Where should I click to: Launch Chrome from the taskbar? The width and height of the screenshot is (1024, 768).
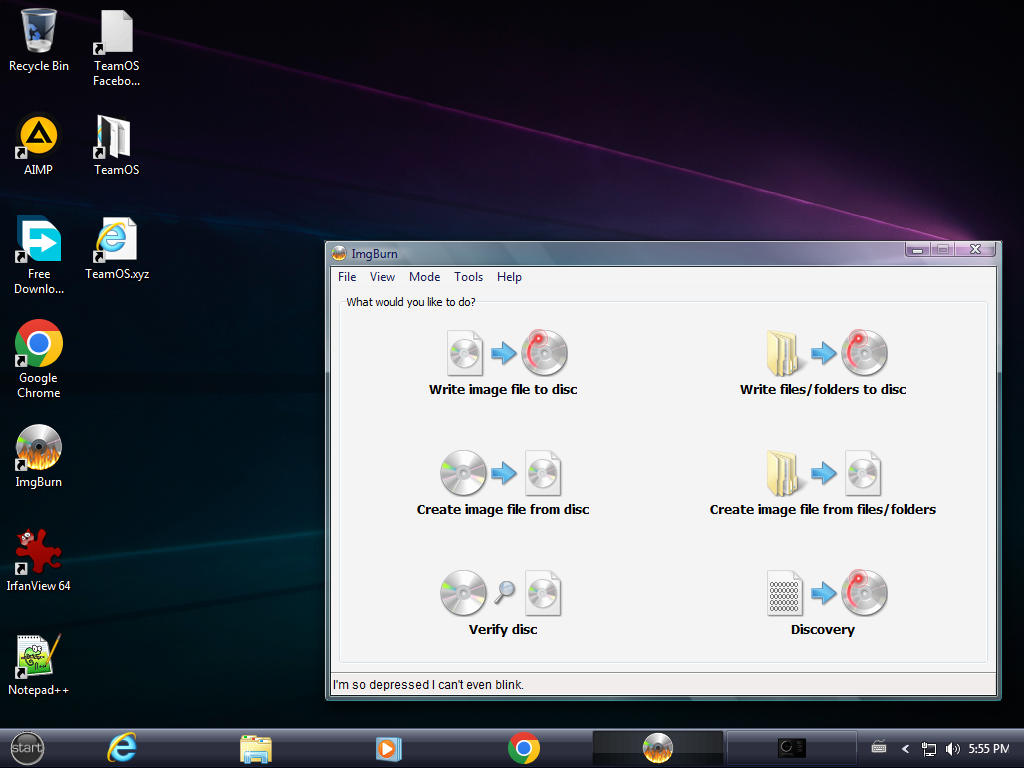click(524, 748)
